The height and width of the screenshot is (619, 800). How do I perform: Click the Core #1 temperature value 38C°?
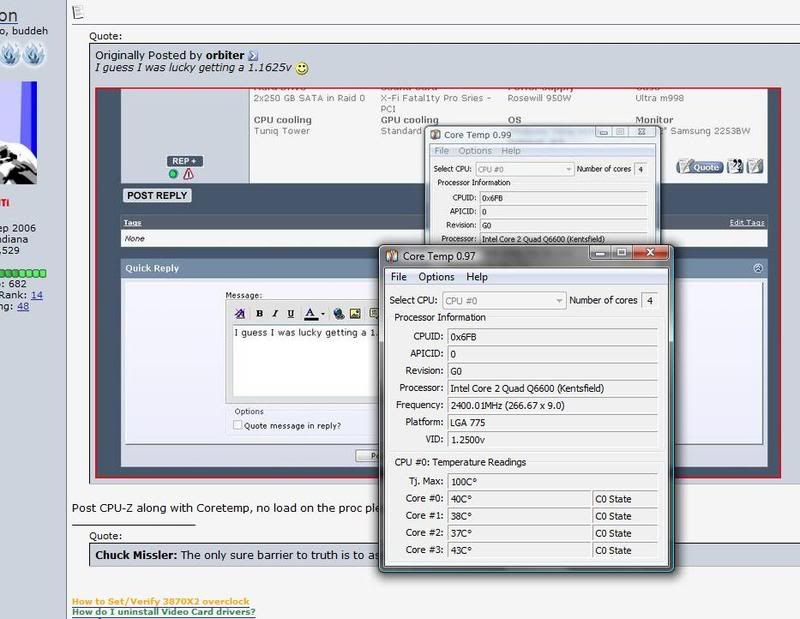pyautogui.click(x=519, y=516)
